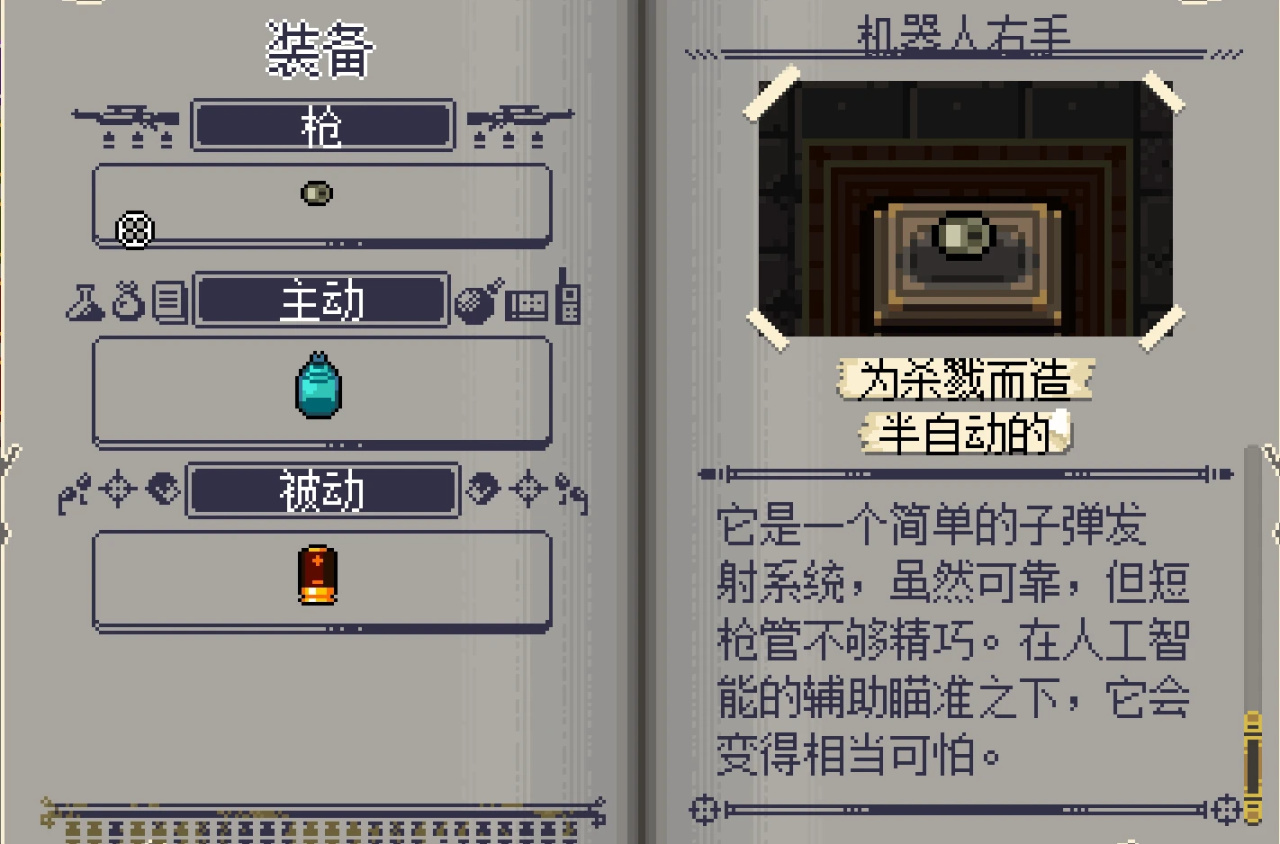Screen dimensions: 1280x844
Task: Click the bomb icon right of 主动
Action: [479, 301]
